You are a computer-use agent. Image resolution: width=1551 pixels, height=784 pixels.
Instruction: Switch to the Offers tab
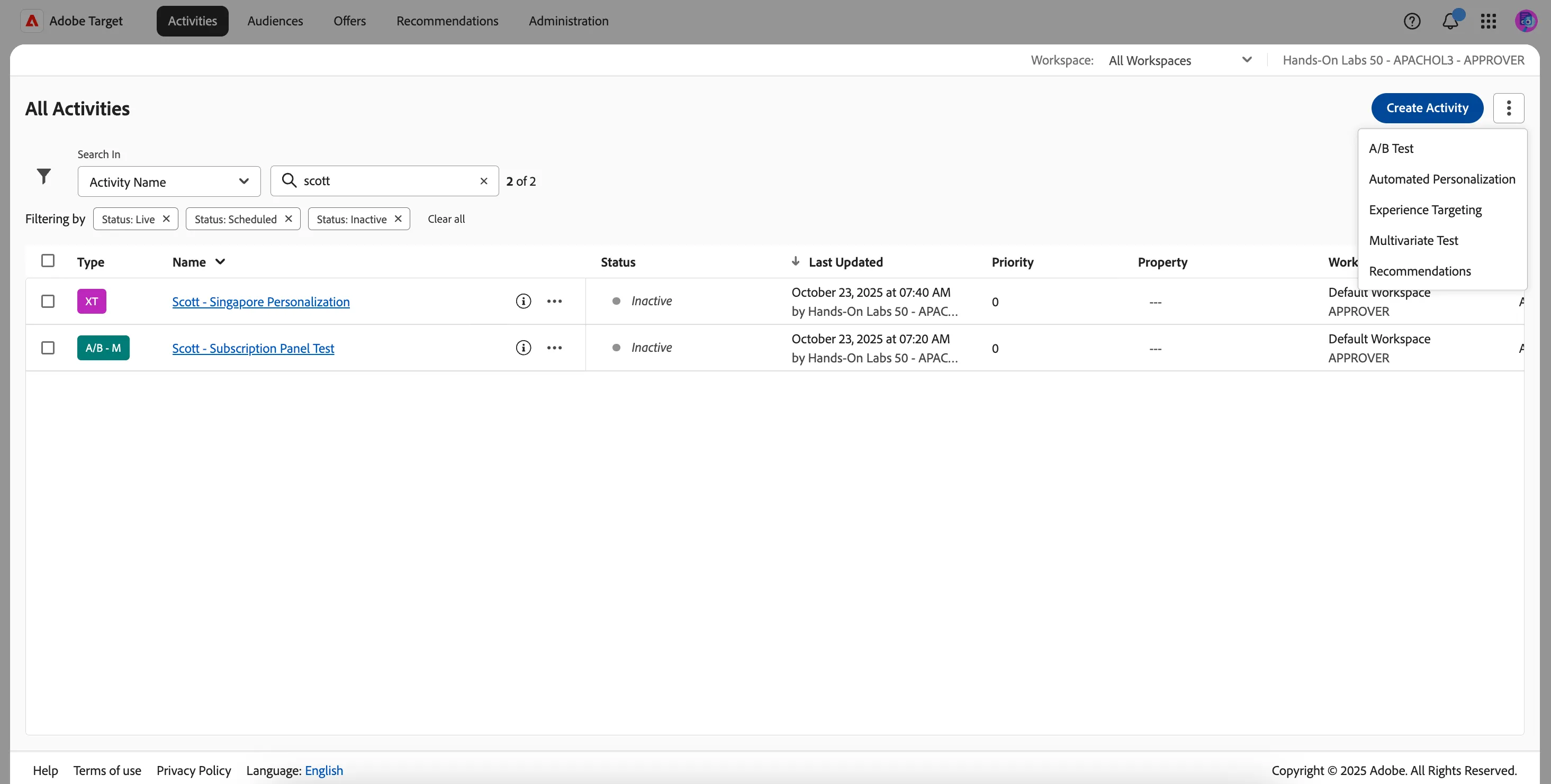[350, 21]
